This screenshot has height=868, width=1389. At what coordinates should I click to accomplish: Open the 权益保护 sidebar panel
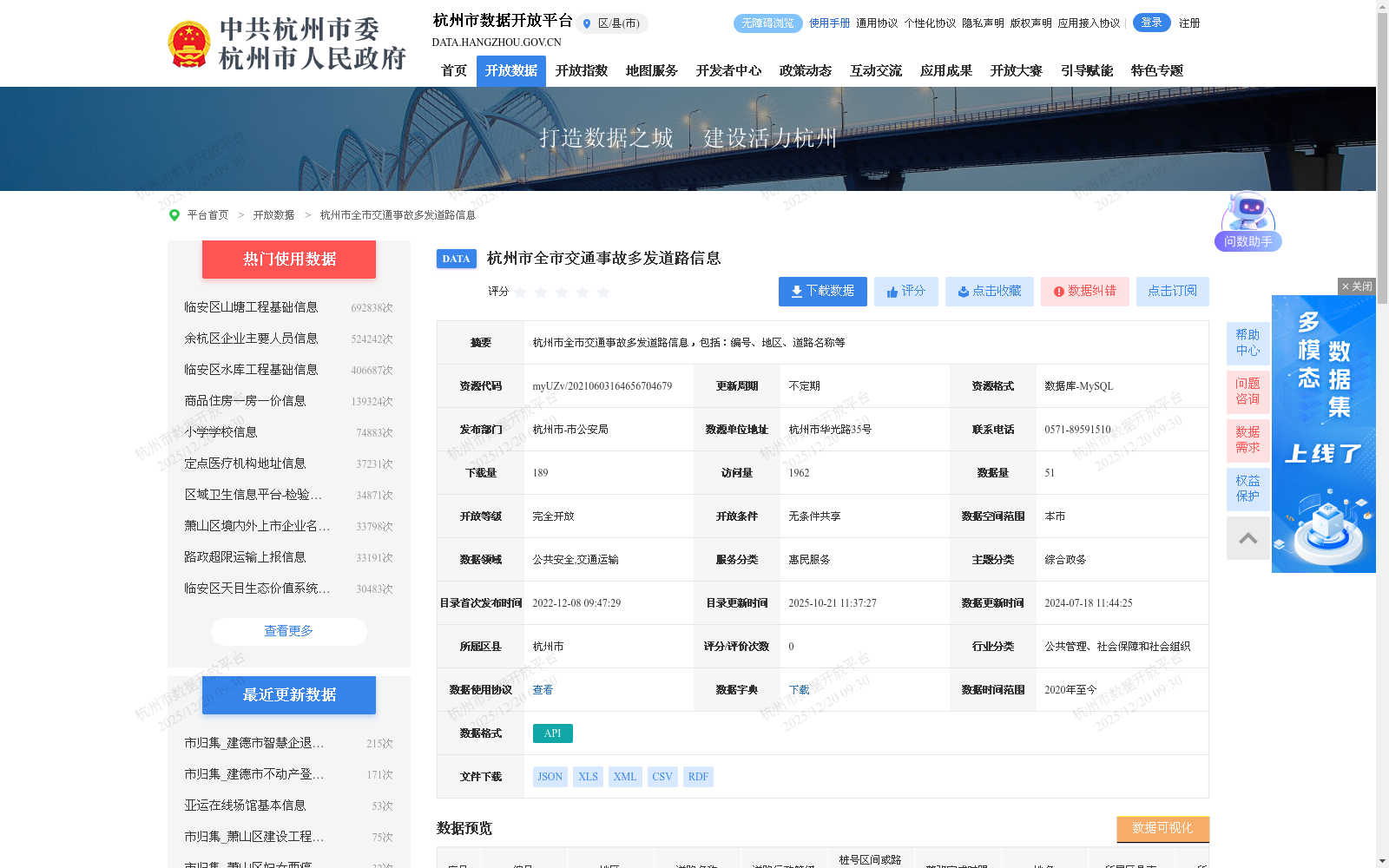click(1247, 488)
